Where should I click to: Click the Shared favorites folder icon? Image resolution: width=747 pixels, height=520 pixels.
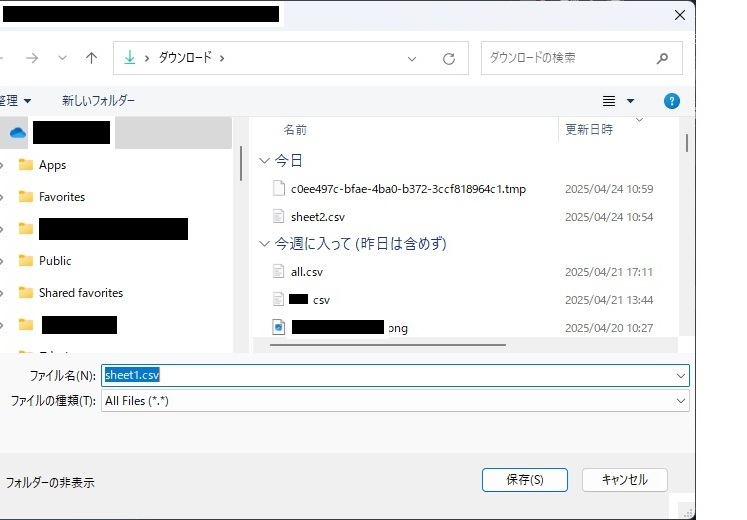[25, 292]
